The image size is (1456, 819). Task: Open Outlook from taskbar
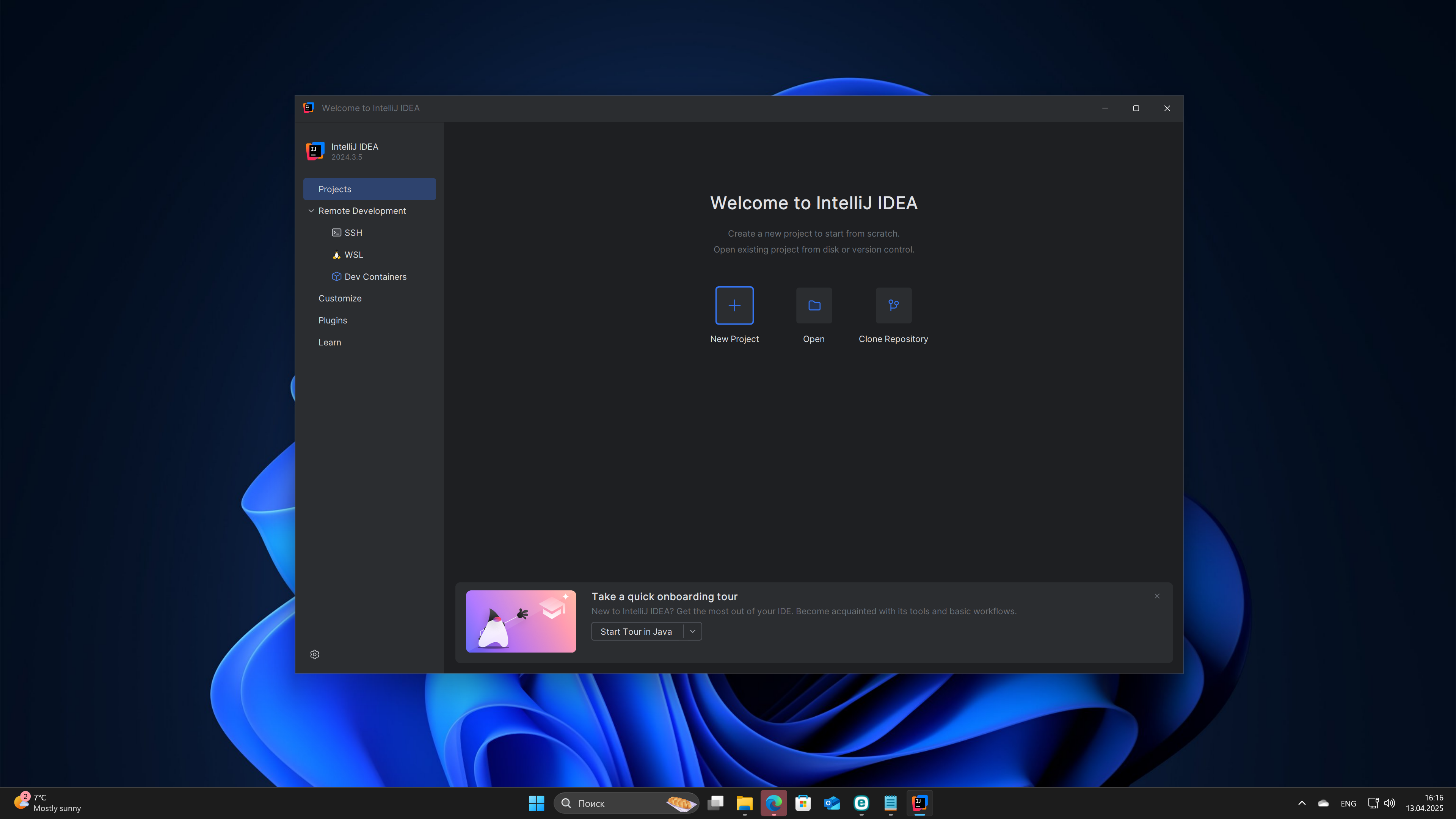coord(832,803)
